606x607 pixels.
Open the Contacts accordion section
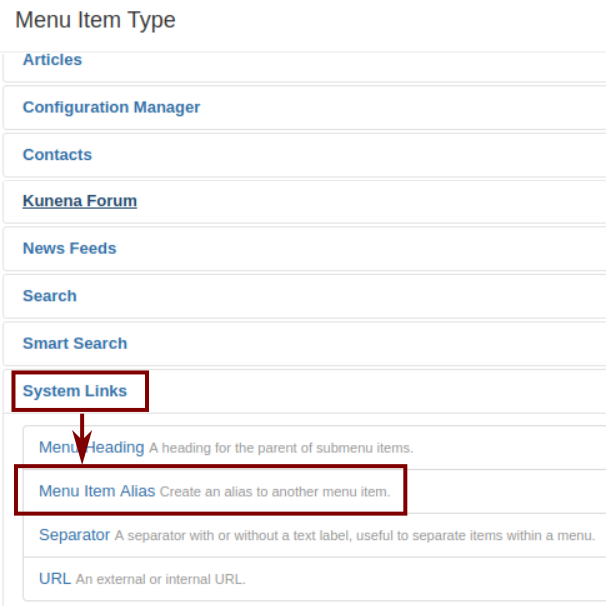(57, 155)
